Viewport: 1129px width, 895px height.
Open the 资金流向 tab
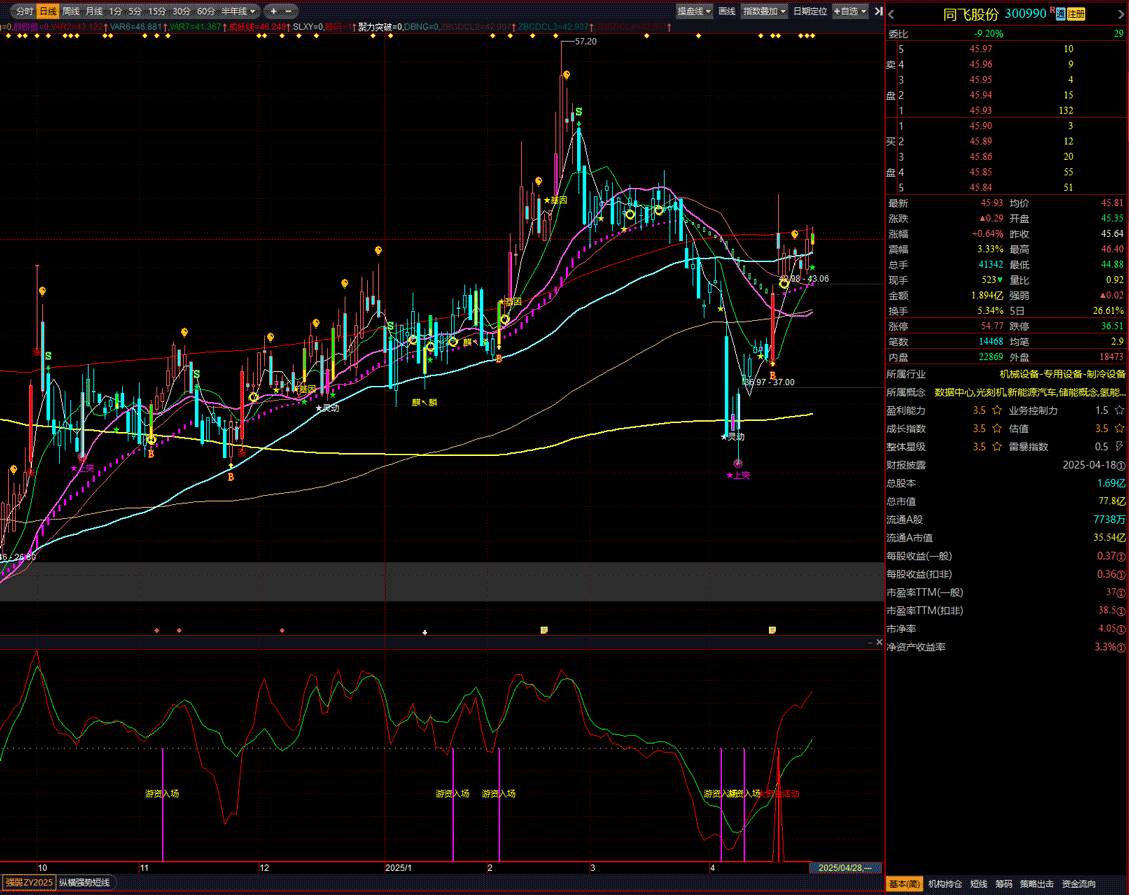[x=1079, y=884]
